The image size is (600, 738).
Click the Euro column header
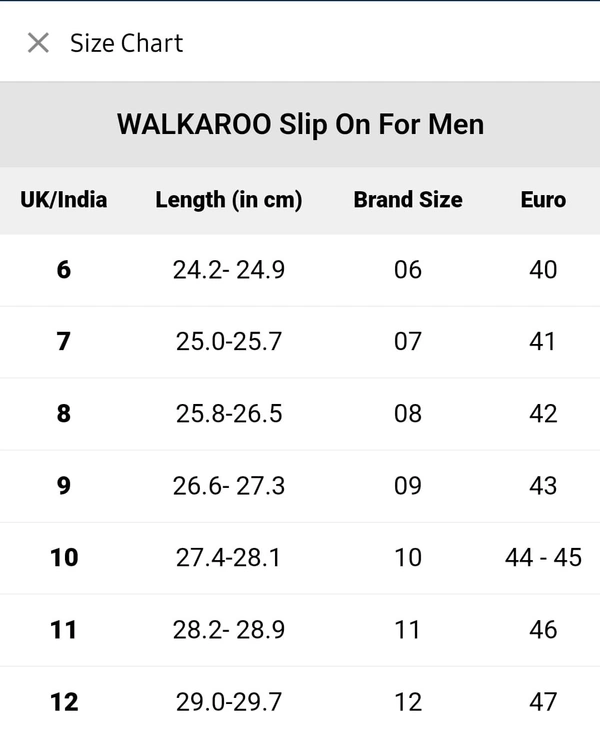543,199
